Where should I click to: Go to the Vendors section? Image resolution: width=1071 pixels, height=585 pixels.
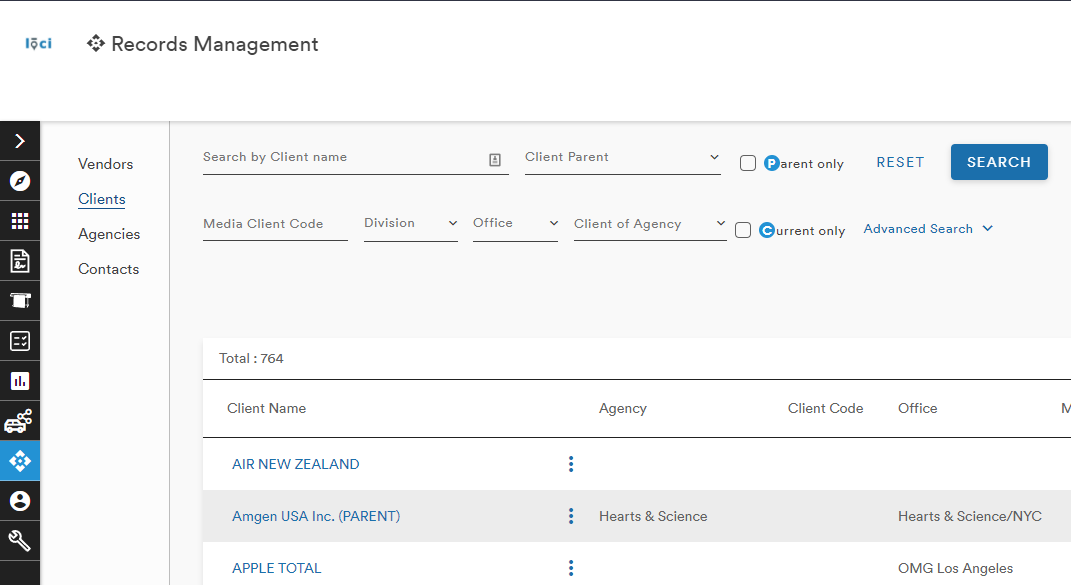(105, 164)
